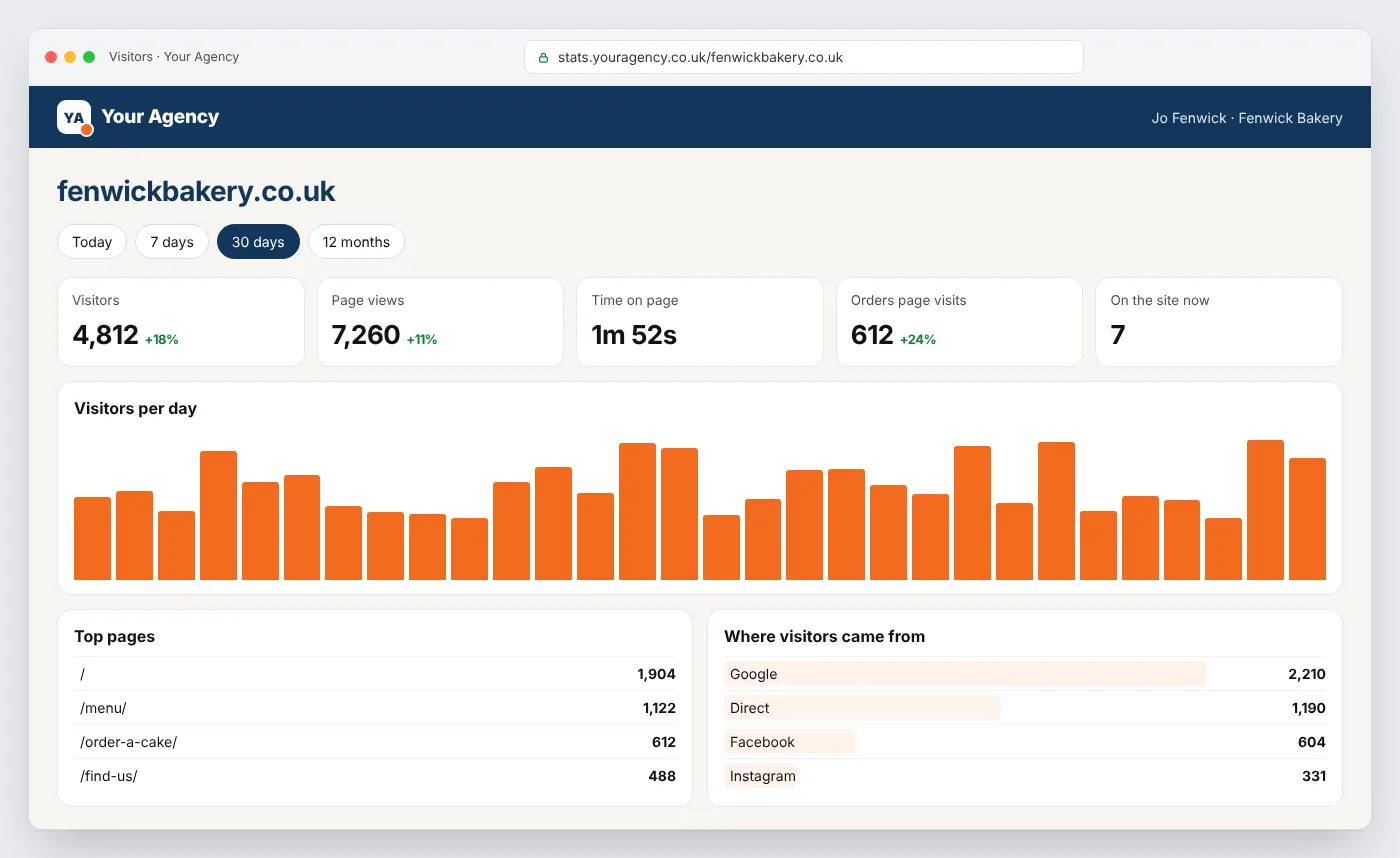
Task: Click the Visitors · Your Agency window title
Action: 174,57
